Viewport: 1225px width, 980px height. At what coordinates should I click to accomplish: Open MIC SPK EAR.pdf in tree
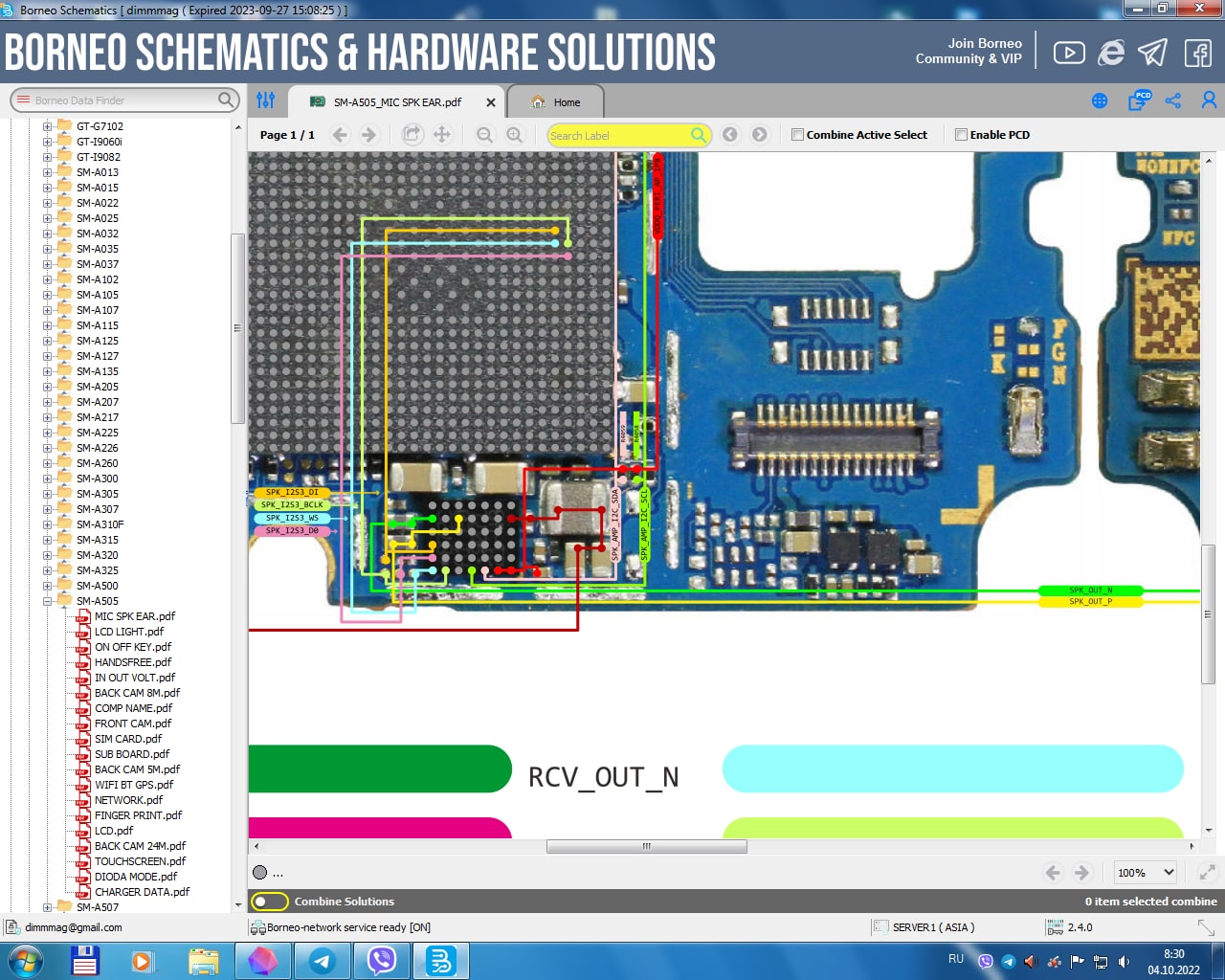point(135,616)
